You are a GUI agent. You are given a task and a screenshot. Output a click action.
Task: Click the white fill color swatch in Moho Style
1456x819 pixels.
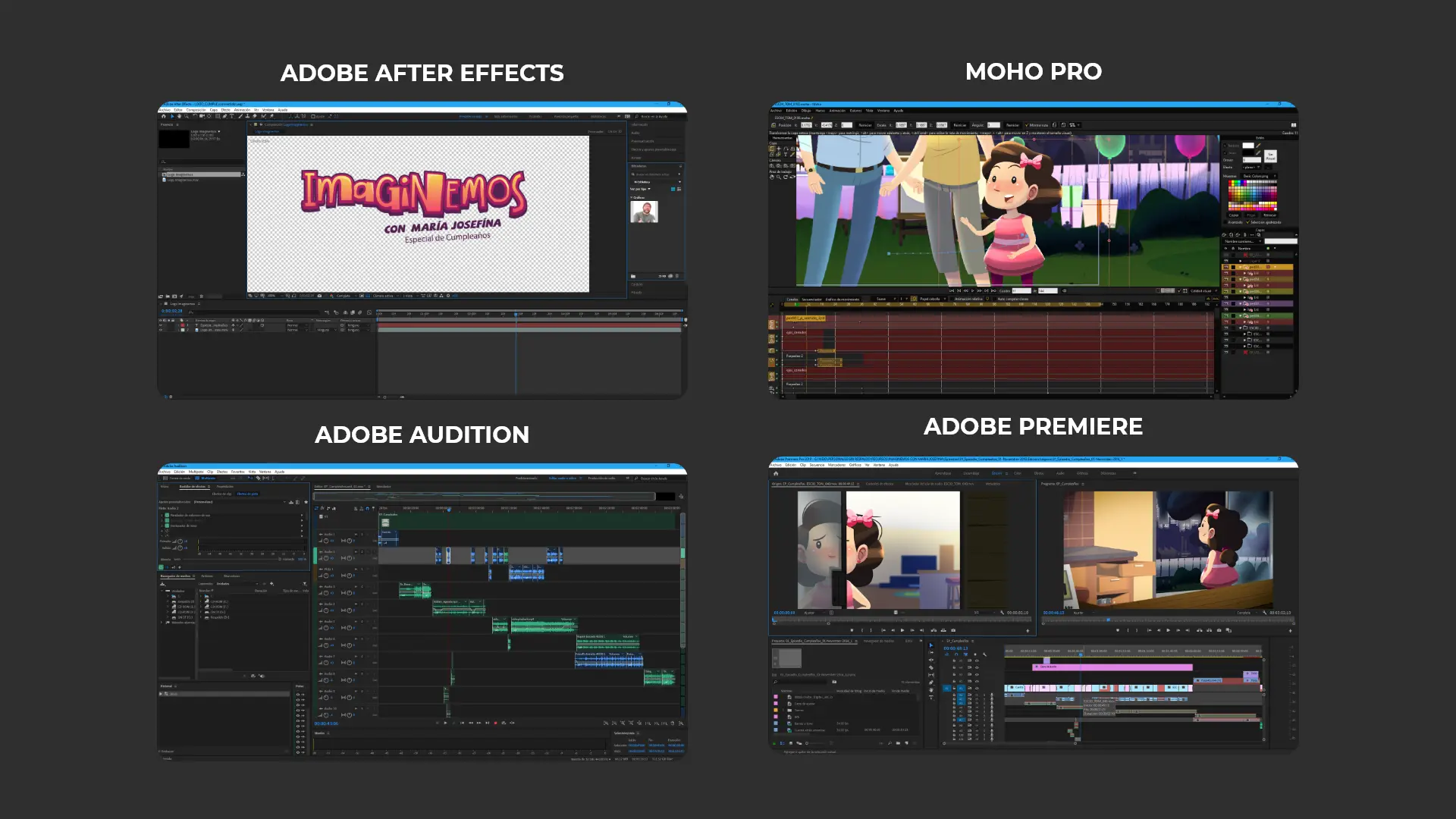(1248, 146)
